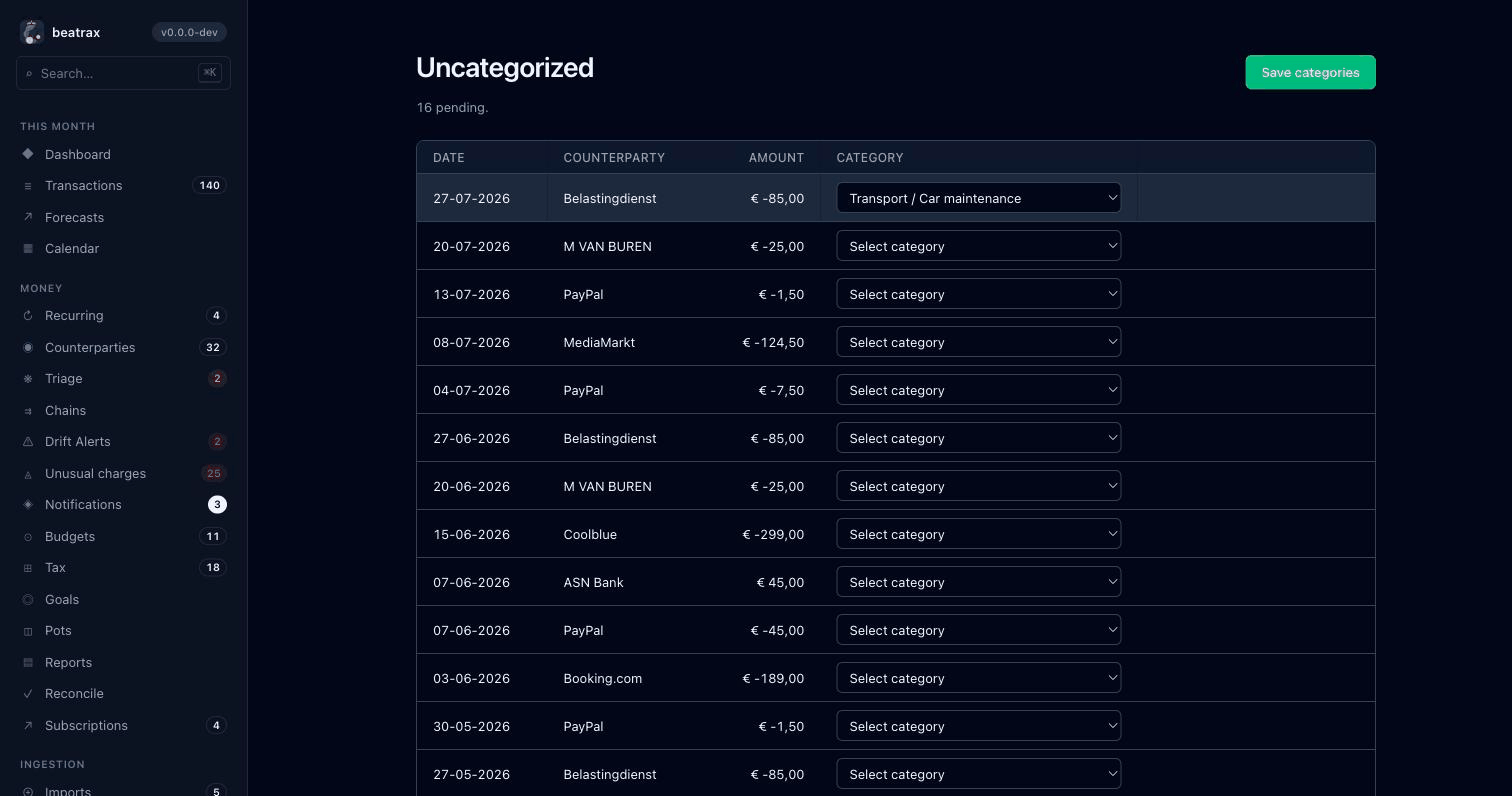Screen dimensions: 1512x796
Task: Open category dropdown for Coolblue row
Action: (978, 534)
